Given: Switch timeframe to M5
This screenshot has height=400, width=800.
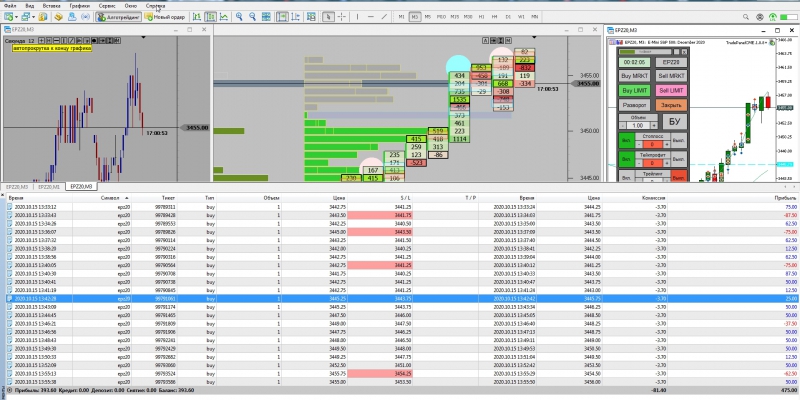Looking at the screenshot, I should tap(428, 17).
